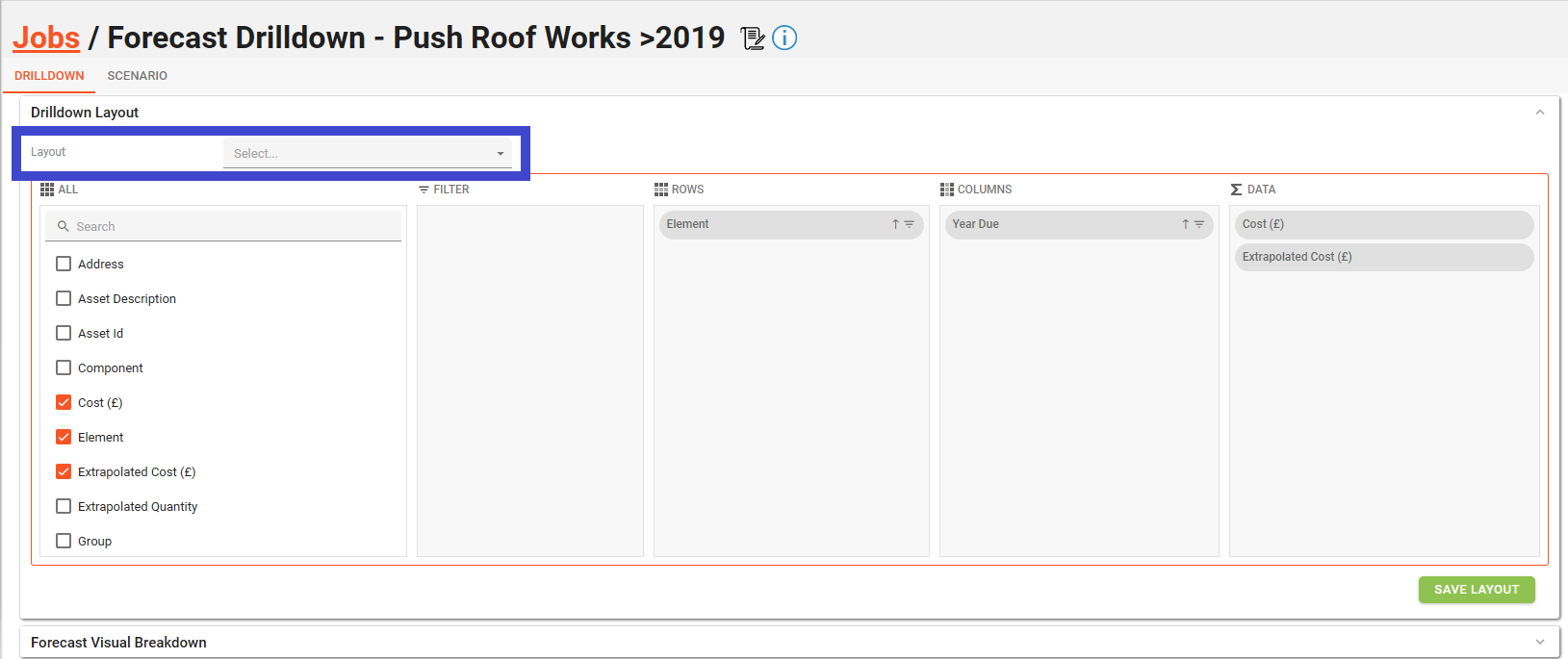Open the filter icon on the Year Due field
The width and height of the screenshot is (1568, 659).
point(1199,224)
